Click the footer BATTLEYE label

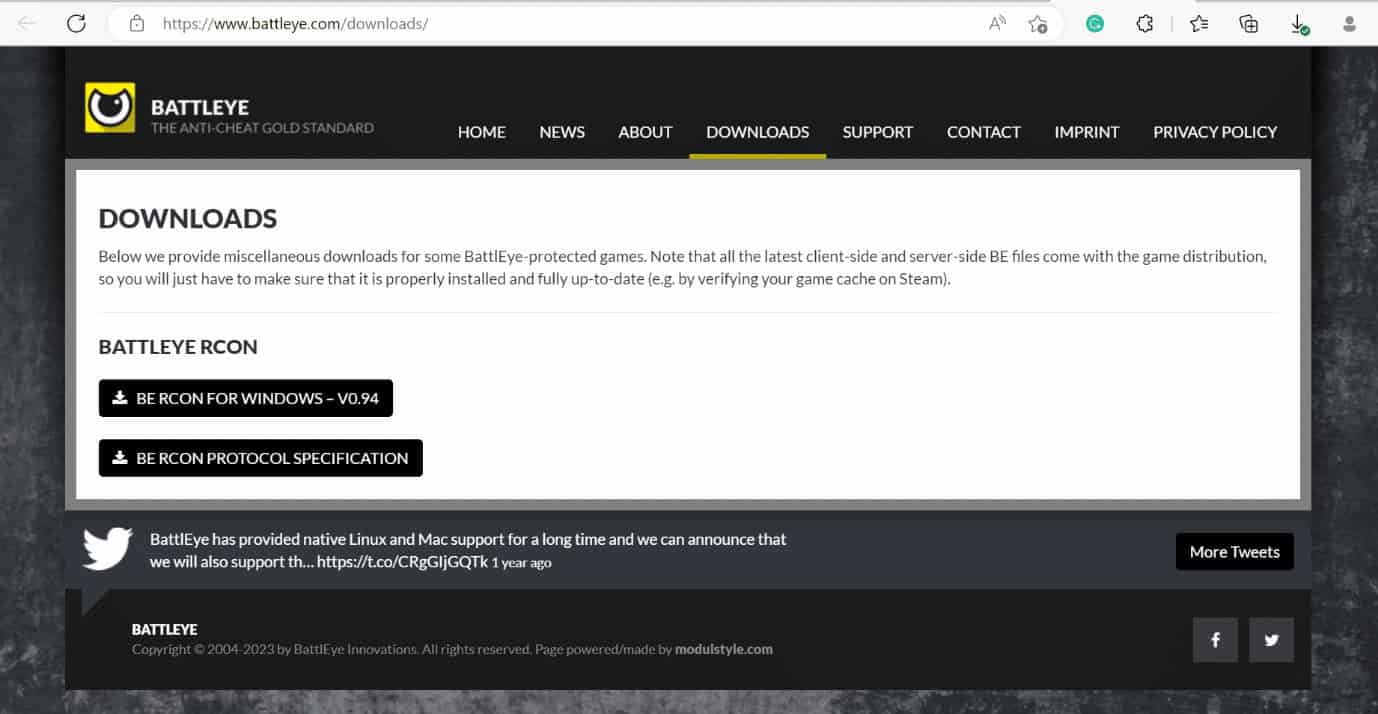165,629
